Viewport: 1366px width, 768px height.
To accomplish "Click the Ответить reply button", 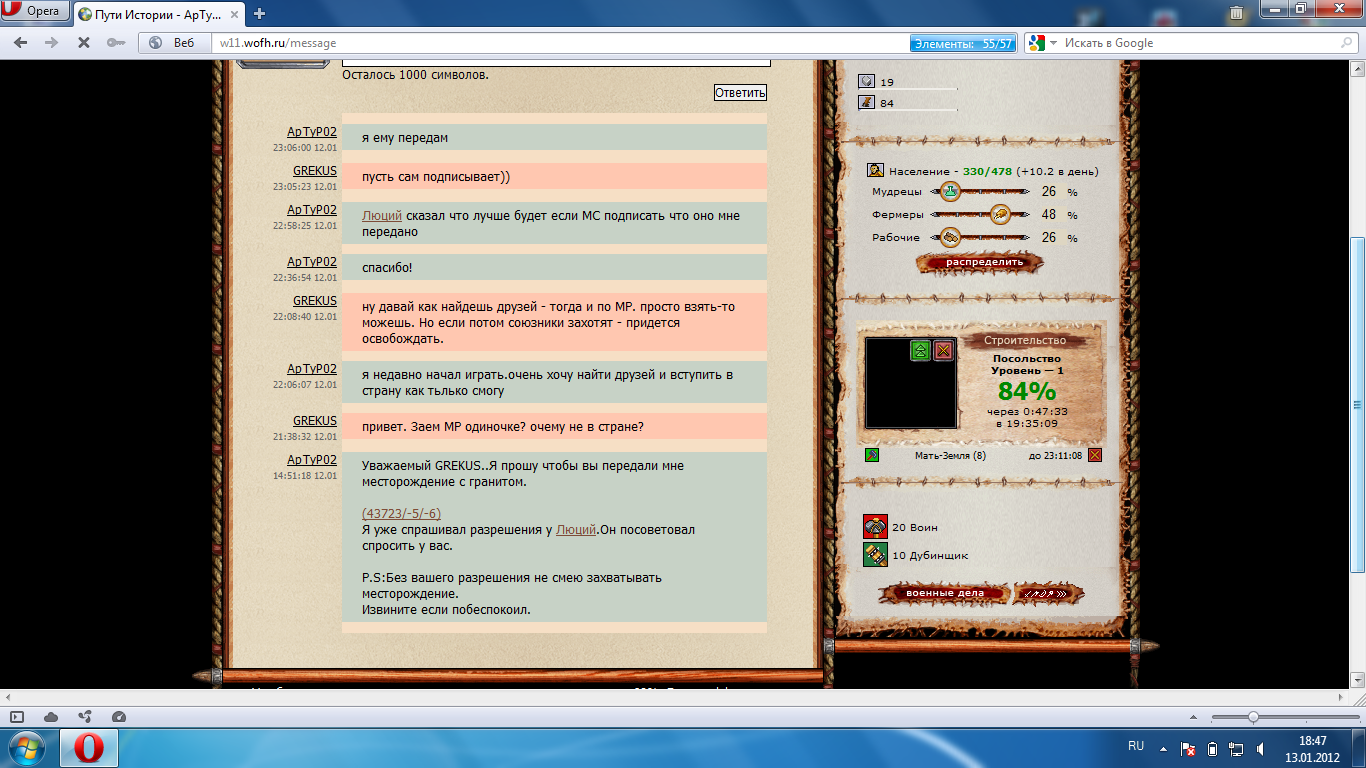I will pos(740,93).
